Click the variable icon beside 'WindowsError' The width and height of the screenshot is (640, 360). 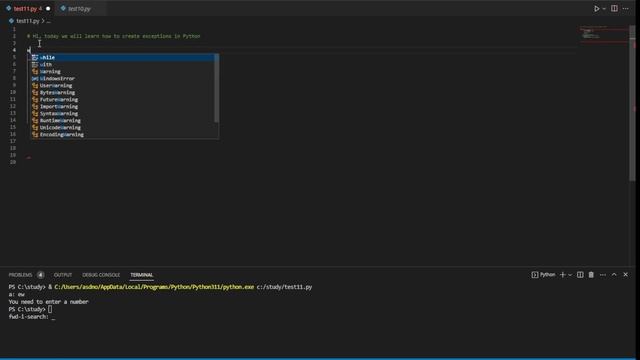coord(35,78)
